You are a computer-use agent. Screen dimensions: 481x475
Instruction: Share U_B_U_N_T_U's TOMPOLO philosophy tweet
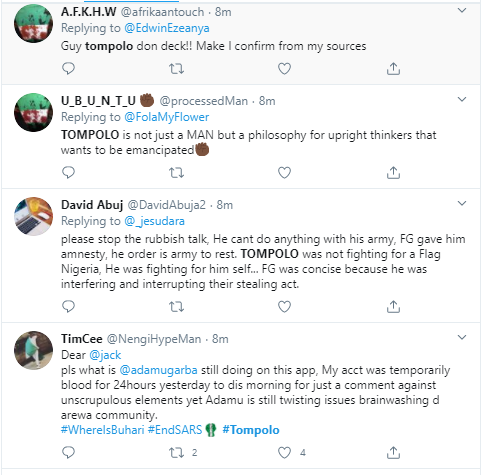tap(393, 173)
